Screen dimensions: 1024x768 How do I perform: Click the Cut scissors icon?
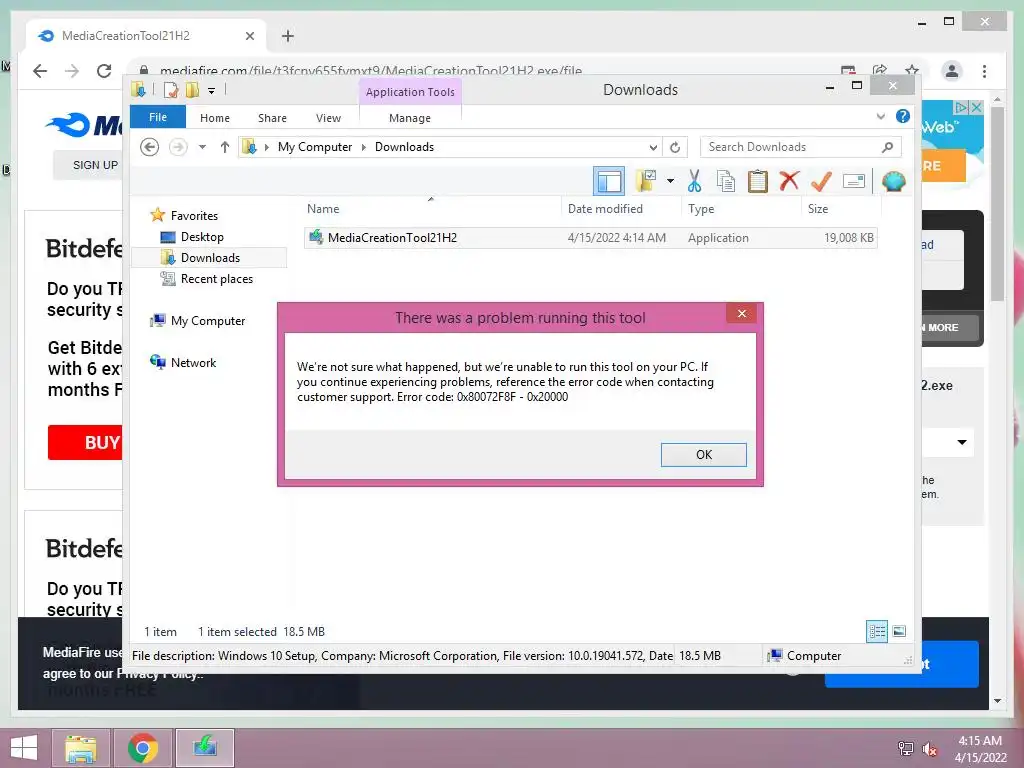coord(694,181)
